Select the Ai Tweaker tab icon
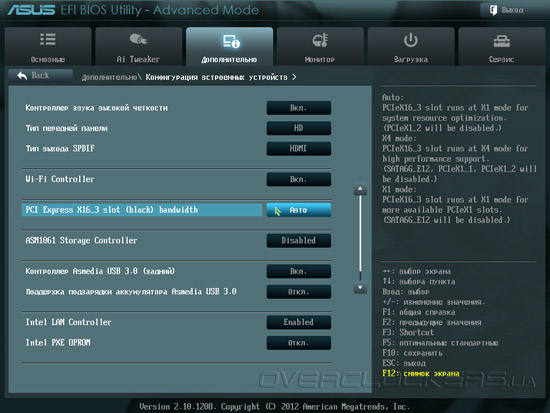The image size is (550, 413). (x=138, y=39)
